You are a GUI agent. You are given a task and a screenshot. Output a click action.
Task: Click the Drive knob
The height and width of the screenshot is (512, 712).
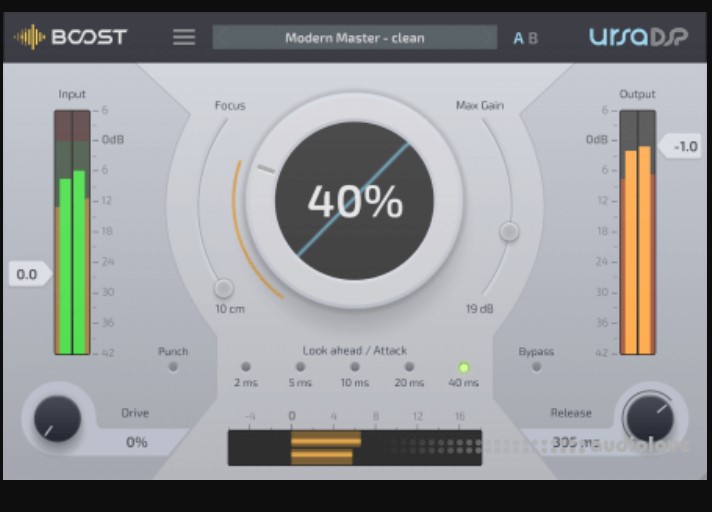57,418
